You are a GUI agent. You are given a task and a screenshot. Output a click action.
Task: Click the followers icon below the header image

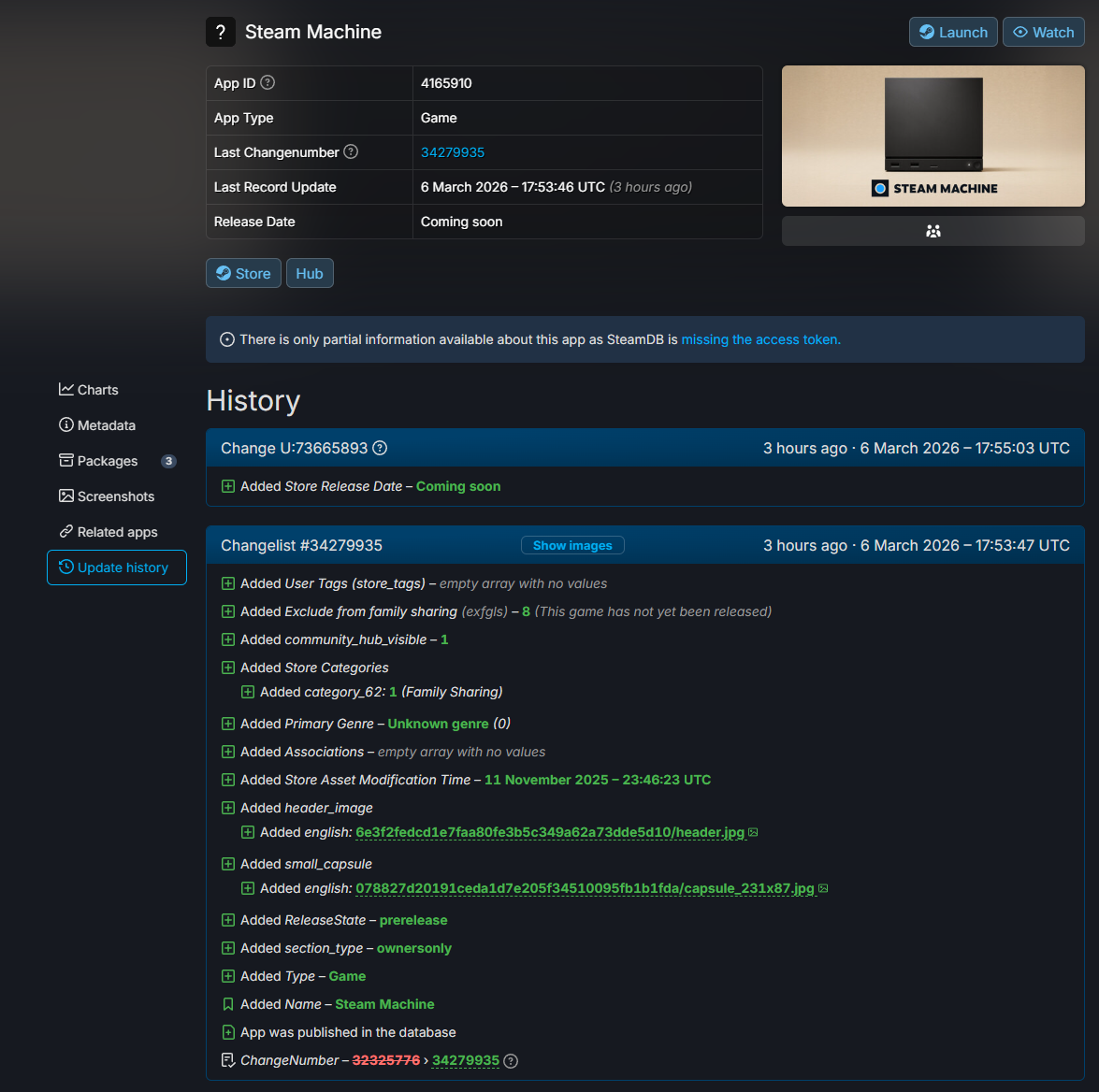point(933,230)
